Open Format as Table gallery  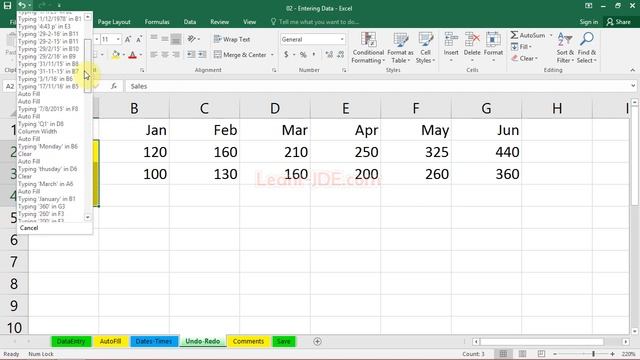pyautogui.click(x=400, y=48)
